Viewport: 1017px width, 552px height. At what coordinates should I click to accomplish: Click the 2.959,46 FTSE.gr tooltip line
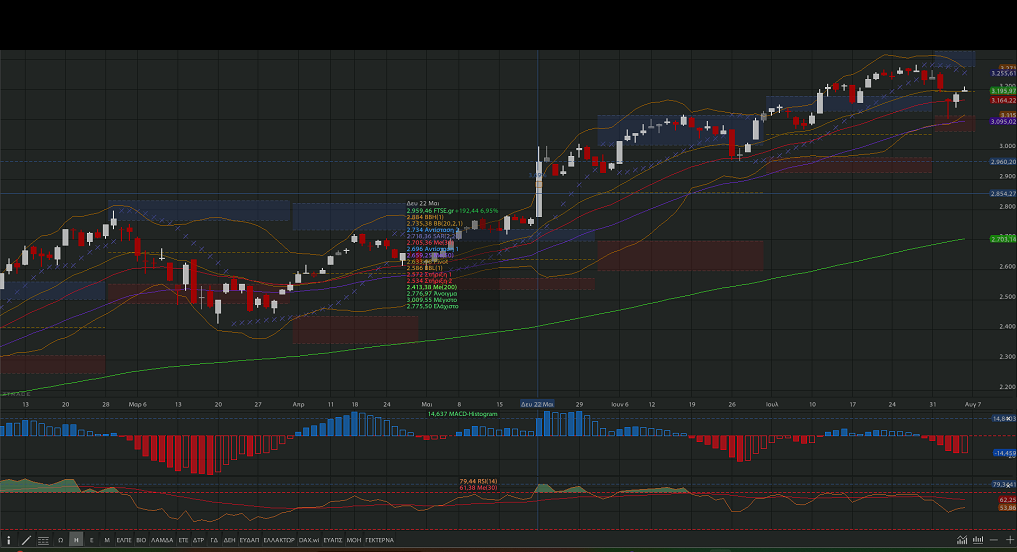pyautogui.click(x=452, y=211)
